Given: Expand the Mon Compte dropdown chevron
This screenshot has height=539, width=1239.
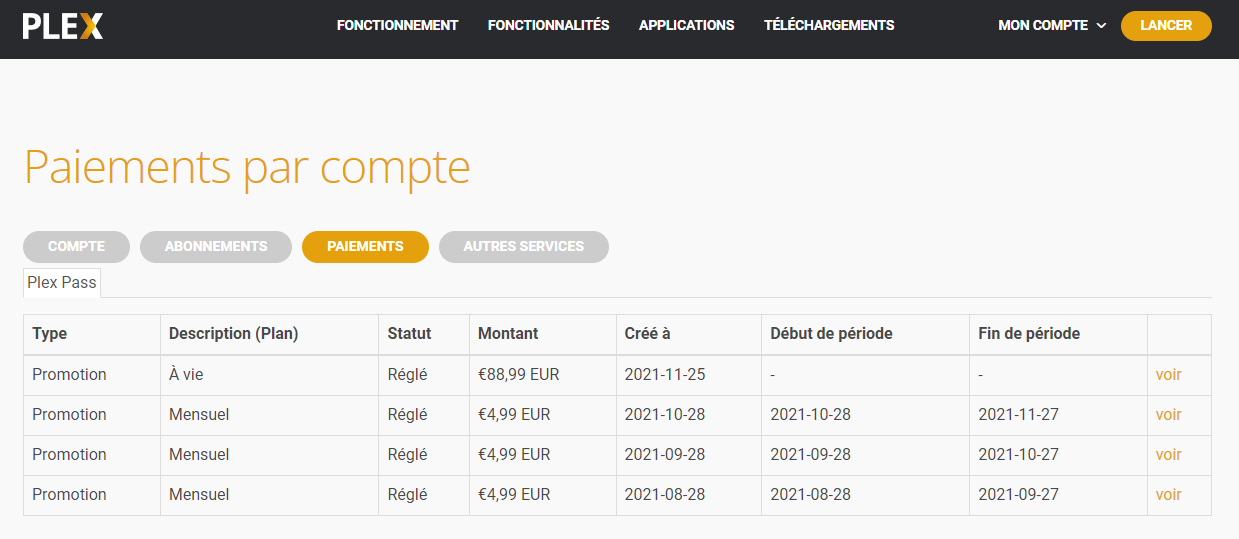Looking at the screenshot, I should (1102, 26).
